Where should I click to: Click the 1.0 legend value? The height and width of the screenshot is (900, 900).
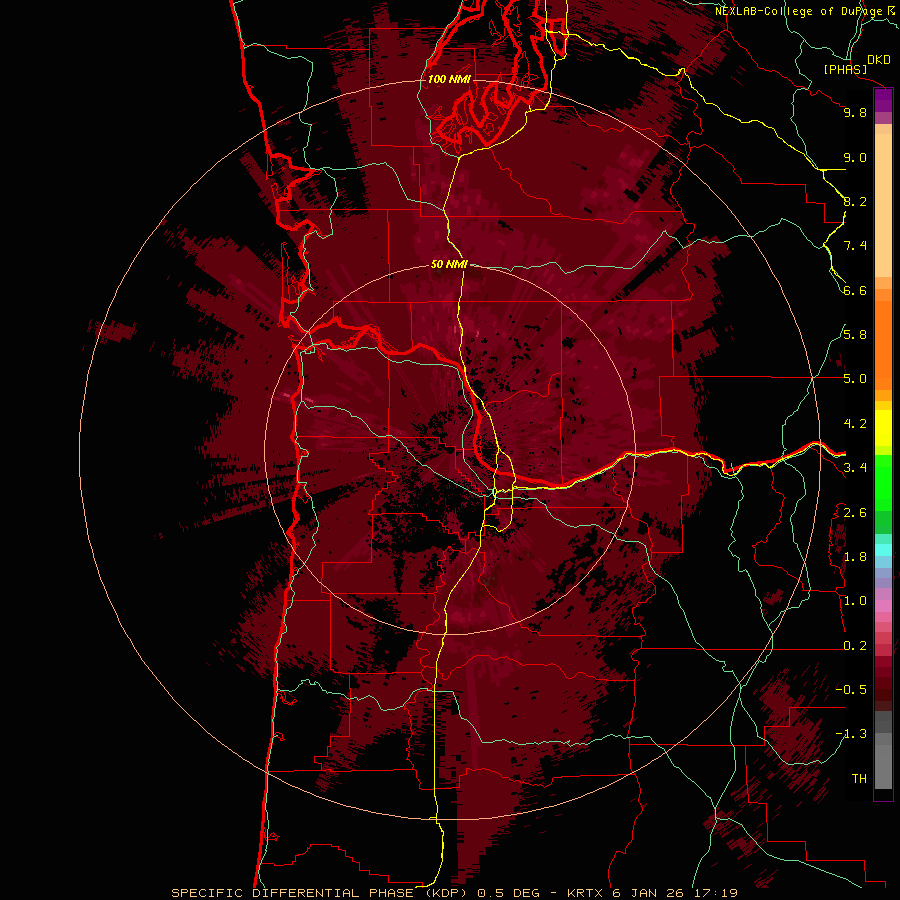point(855,601)
